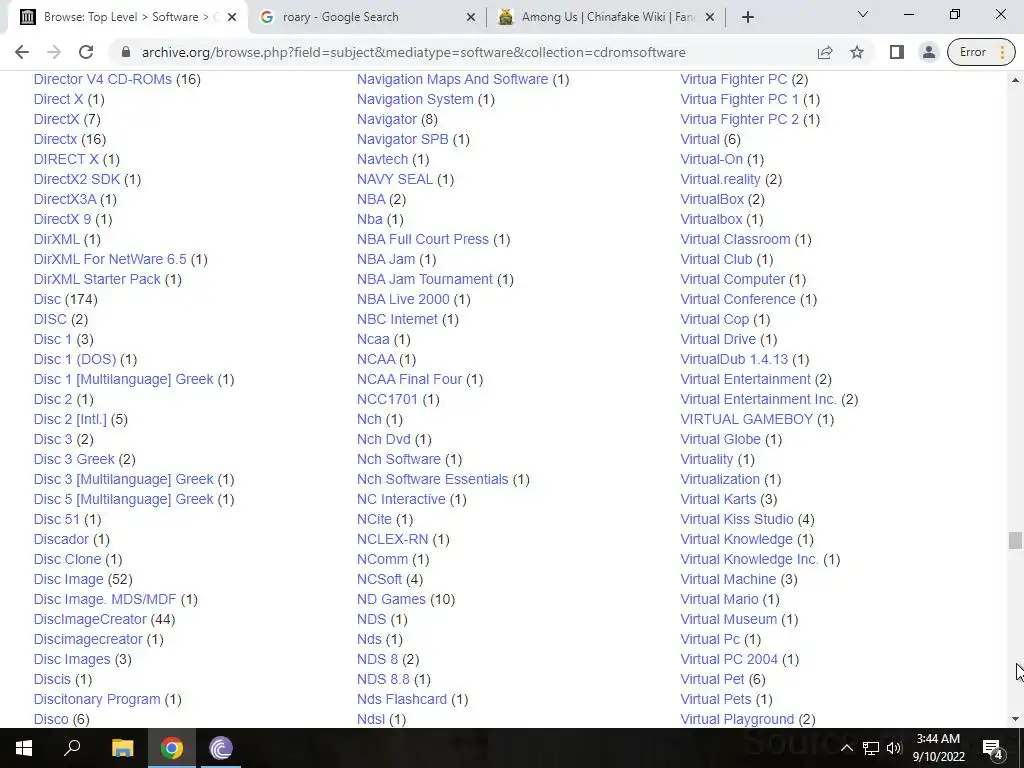Show hidden system tray icons
Image resolution: width=1024 pixels, height=768 pixels.
[846, 748]
